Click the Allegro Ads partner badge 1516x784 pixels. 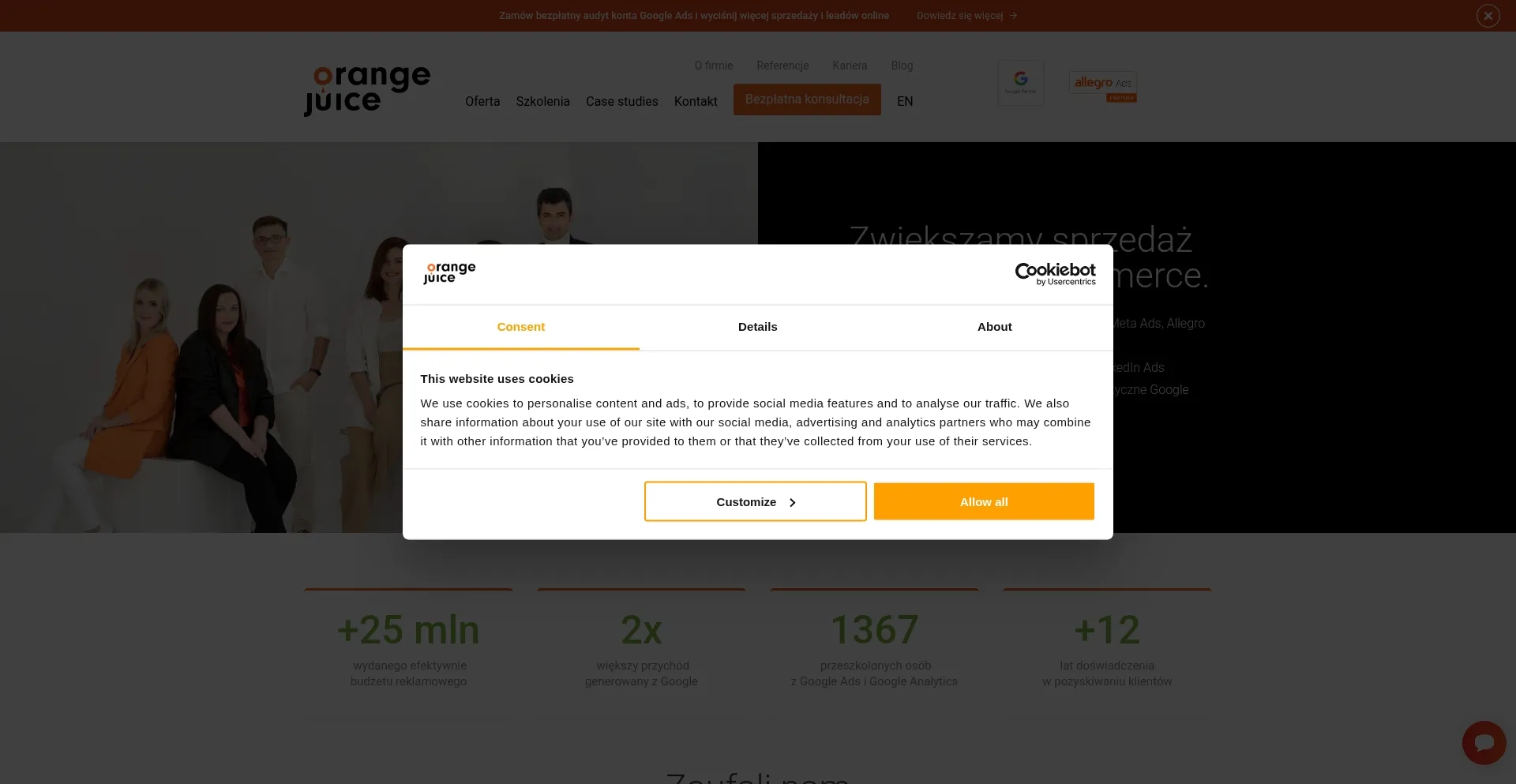pyautogui.click(x=1103, y=87)
